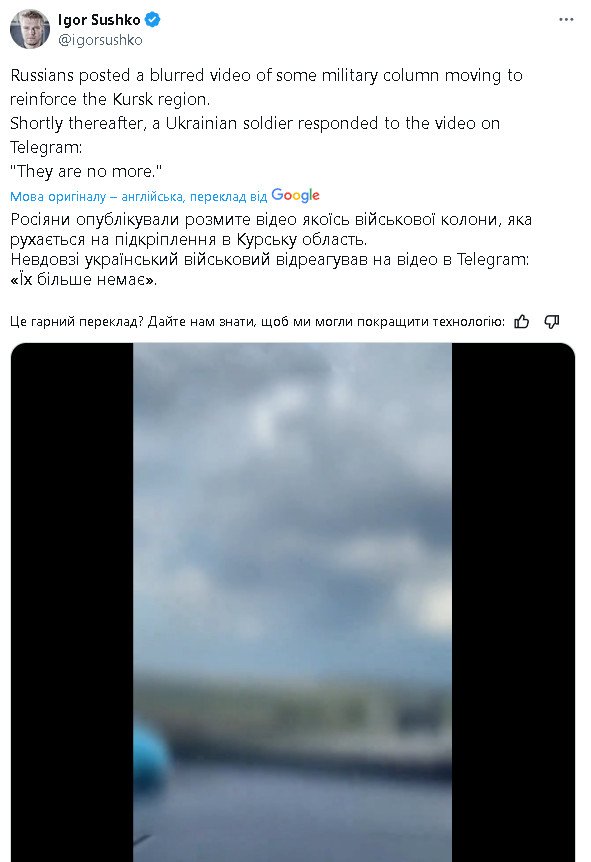Click the right black bar of the video

tap(513, 602)
